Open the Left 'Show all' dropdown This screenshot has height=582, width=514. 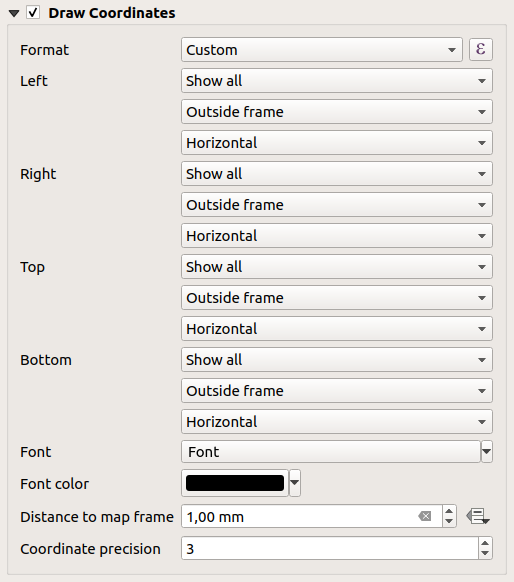coord(337,81)
